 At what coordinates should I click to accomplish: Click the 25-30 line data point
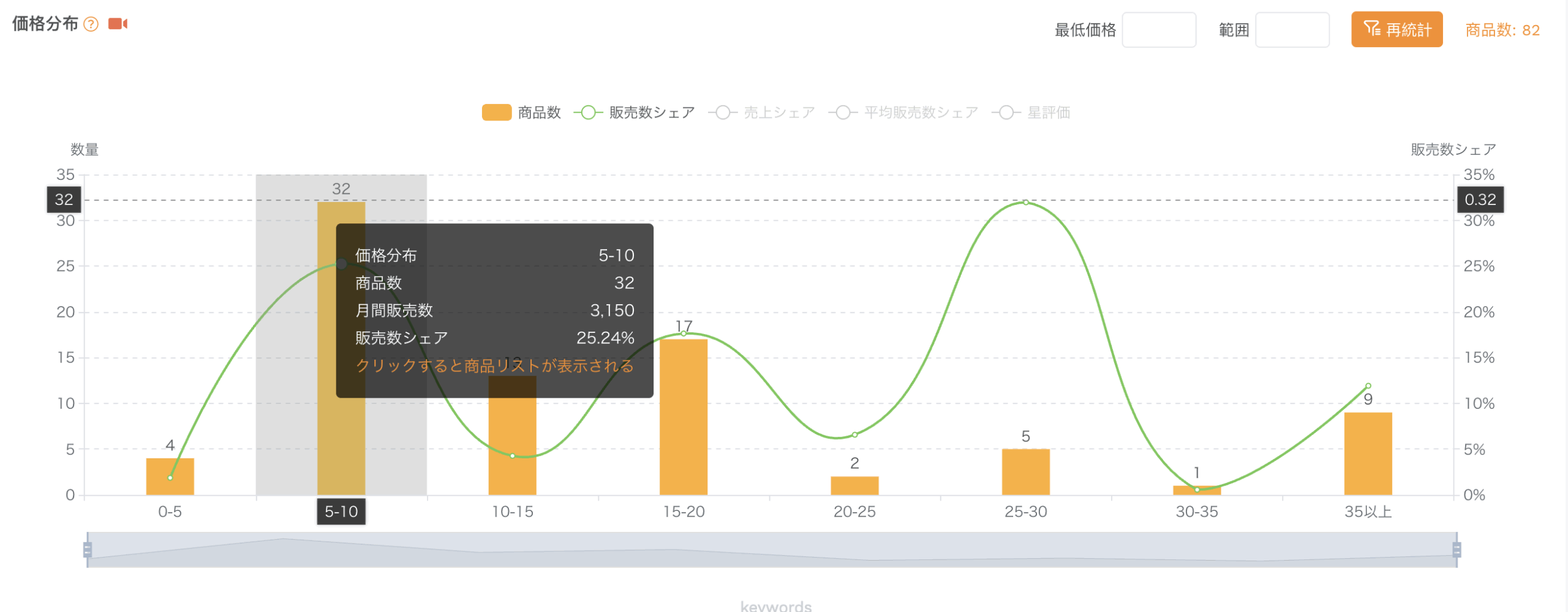pyautogui.click(x=1026, y=203)
